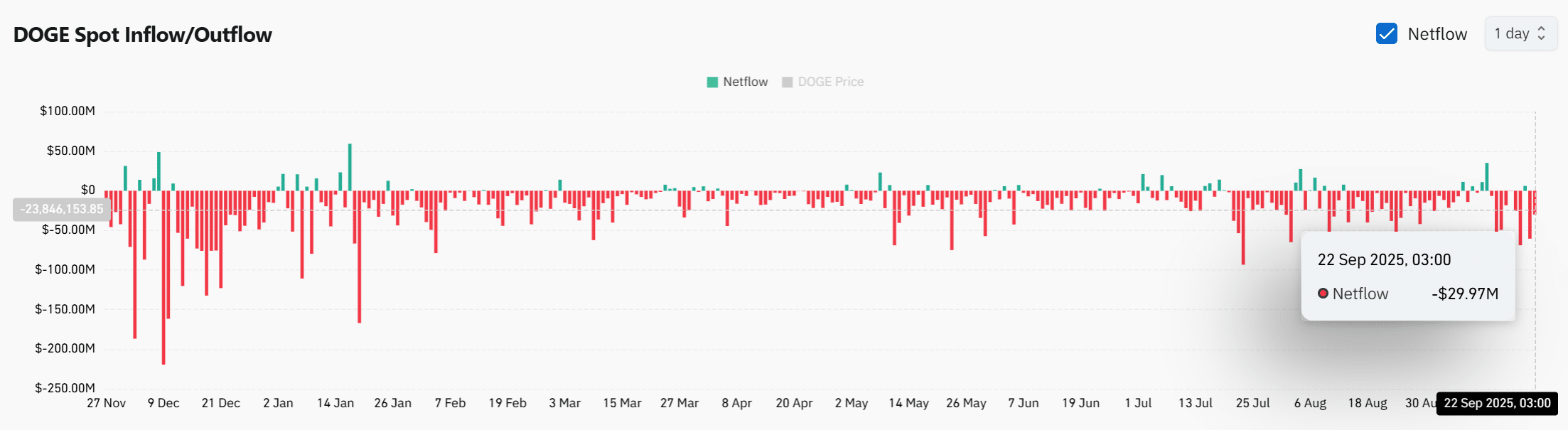Image resolution: width=1568 pixels, height=430 pixels.
Task: Show DOGE Price series via legend text
Action: 830,82
